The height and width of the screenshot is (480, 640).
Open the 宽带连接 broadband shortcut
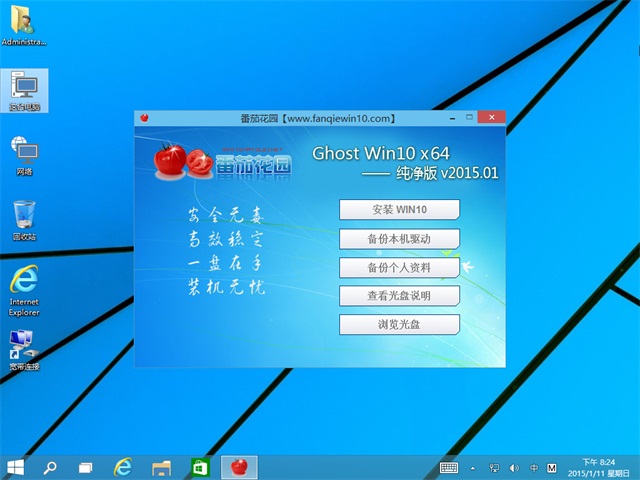24,346
